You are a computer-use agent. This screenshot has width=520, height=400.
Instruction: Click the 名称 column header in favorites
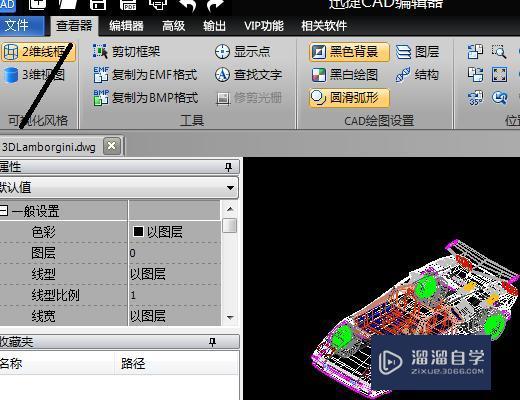(57, 363)
